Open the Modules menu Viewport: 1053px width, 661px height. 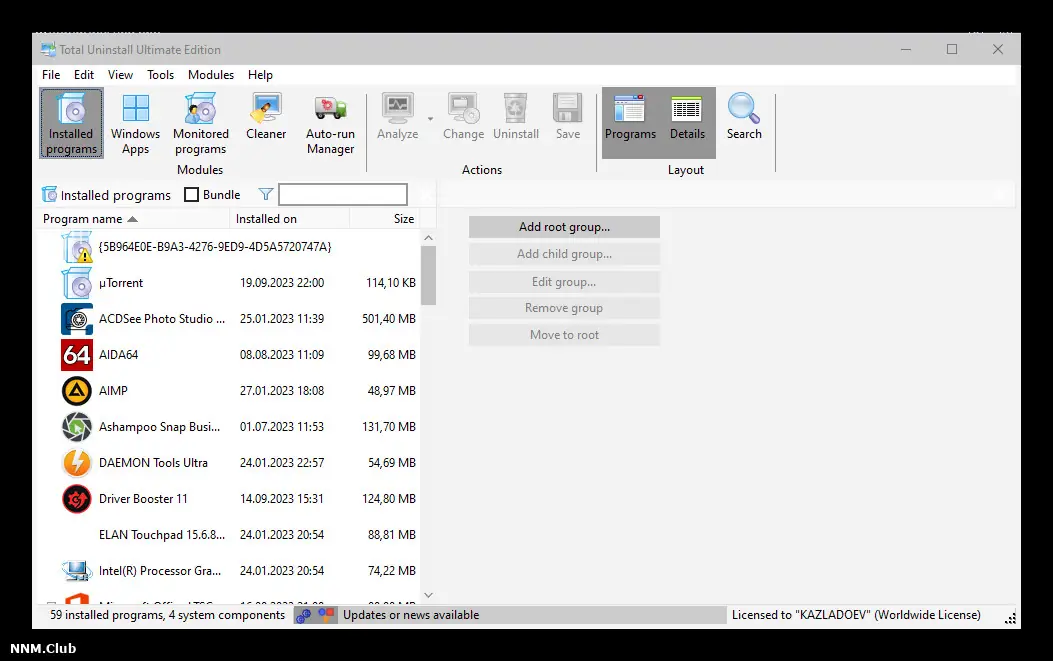tap(211, 75)
